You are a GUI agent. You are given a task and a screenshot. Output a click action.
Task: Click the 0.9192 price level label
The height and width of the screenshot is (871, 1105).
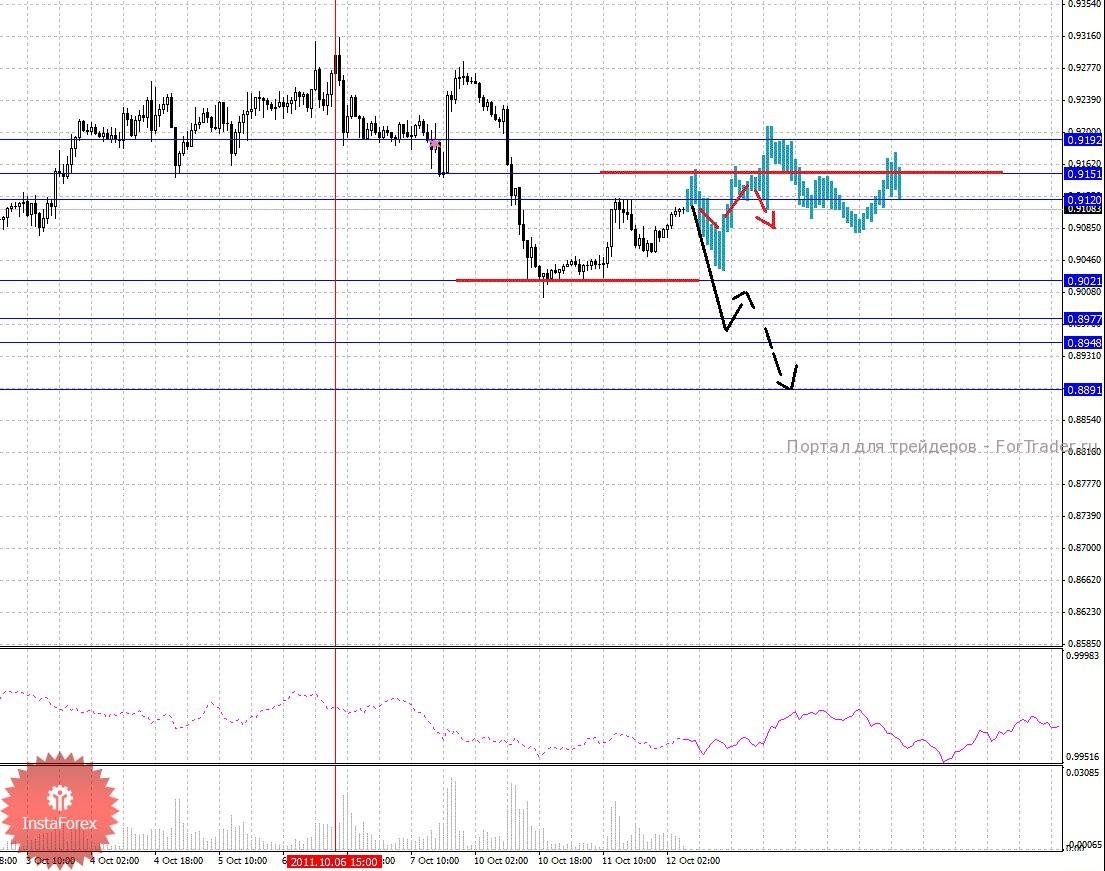click(x=1083, y=141)
